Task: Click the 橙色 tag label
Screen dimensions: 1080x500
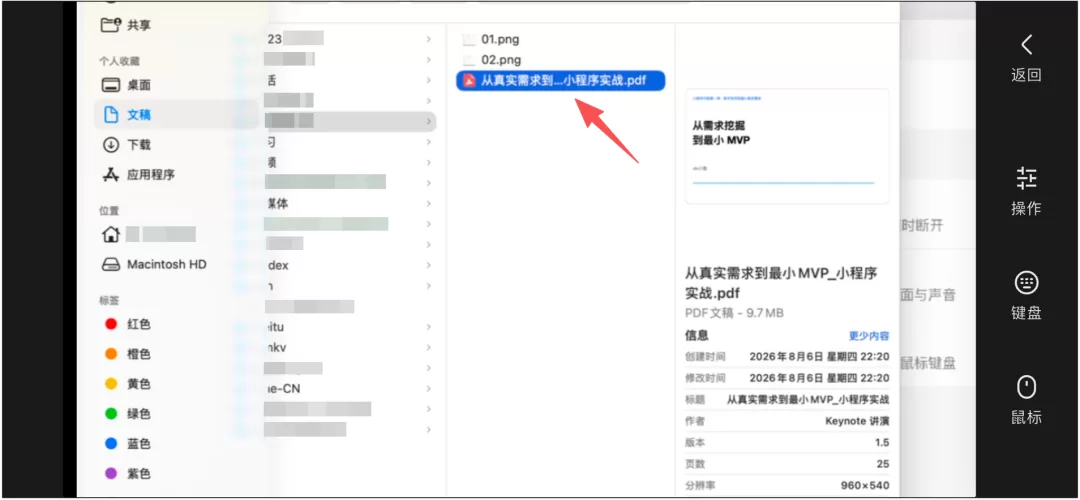Action: (x=139, y=354)
